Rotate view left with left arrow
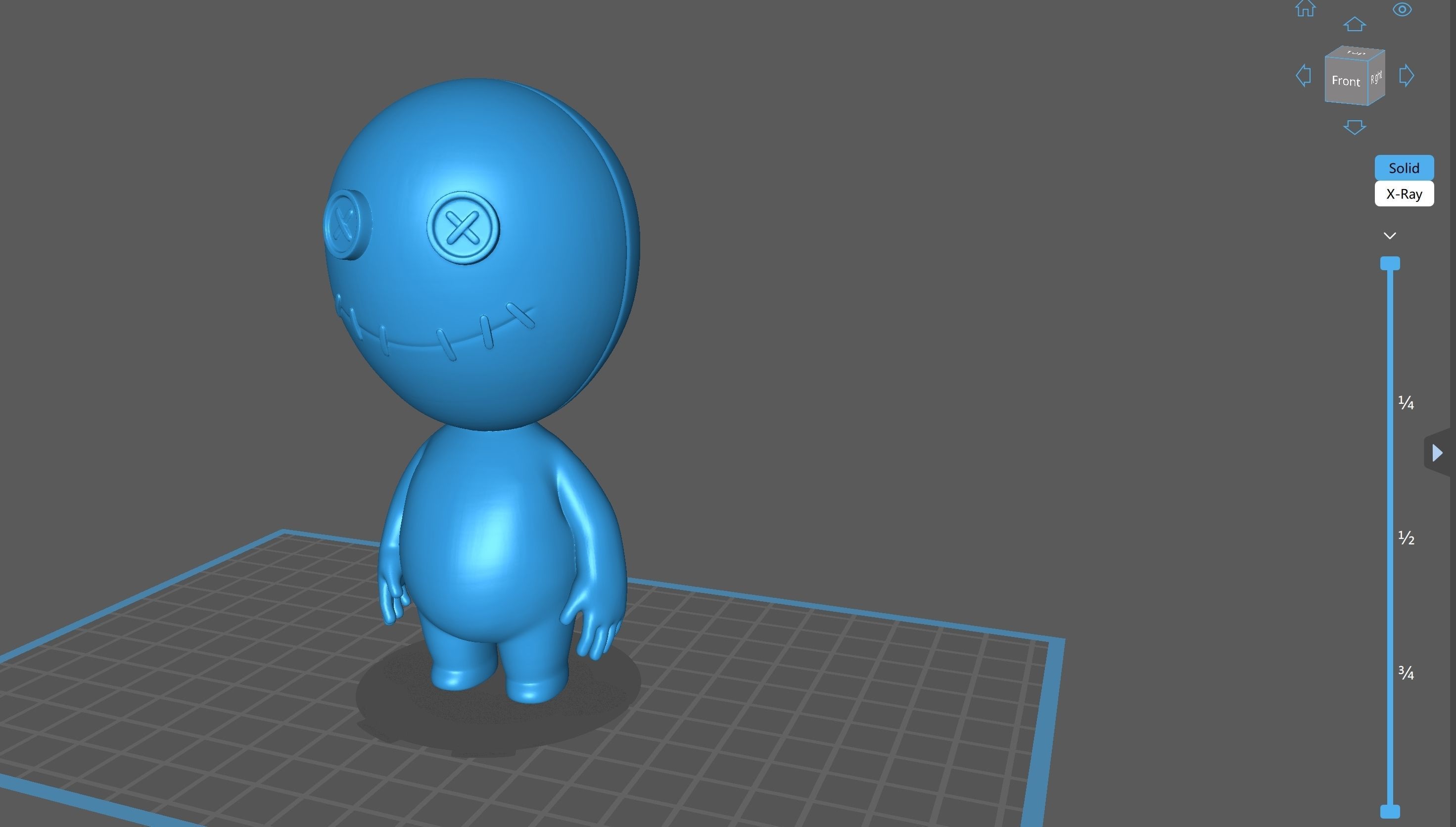1456x827 pixels. click(x=1303, y=76)
